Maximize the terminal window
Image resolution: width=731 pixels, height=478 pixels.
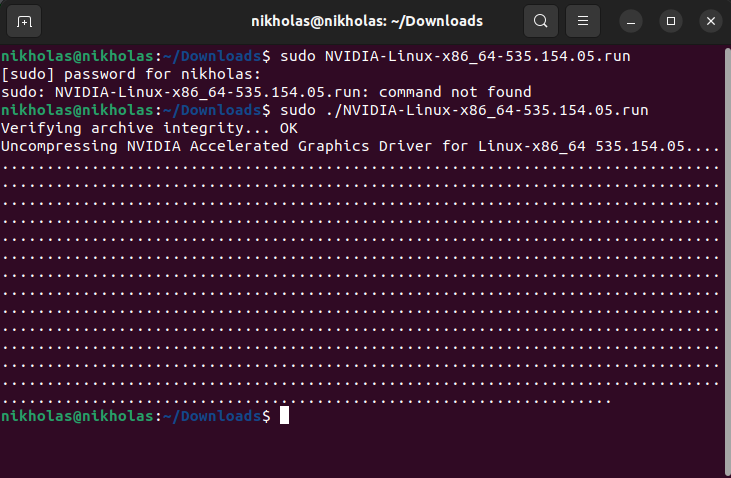[x=671, y=21]
